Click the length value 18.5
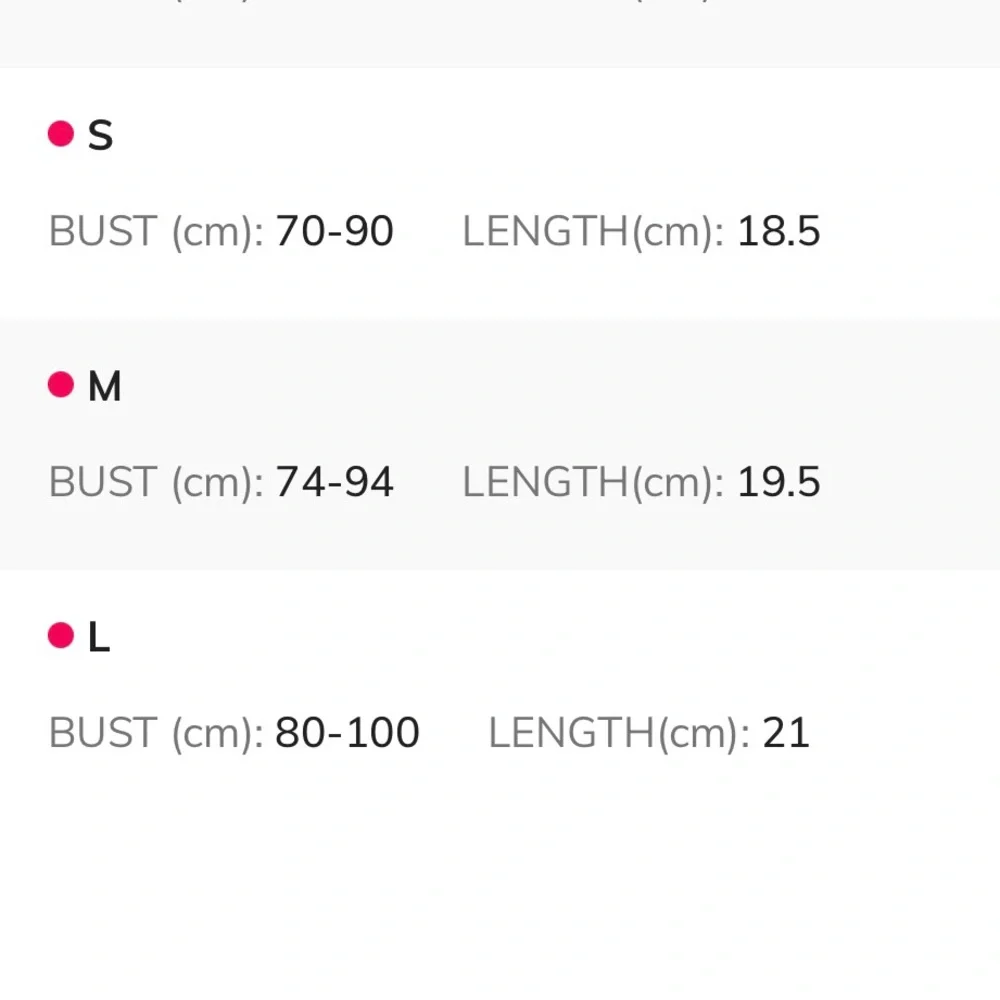The image size is (1000, 1000). 779,232
